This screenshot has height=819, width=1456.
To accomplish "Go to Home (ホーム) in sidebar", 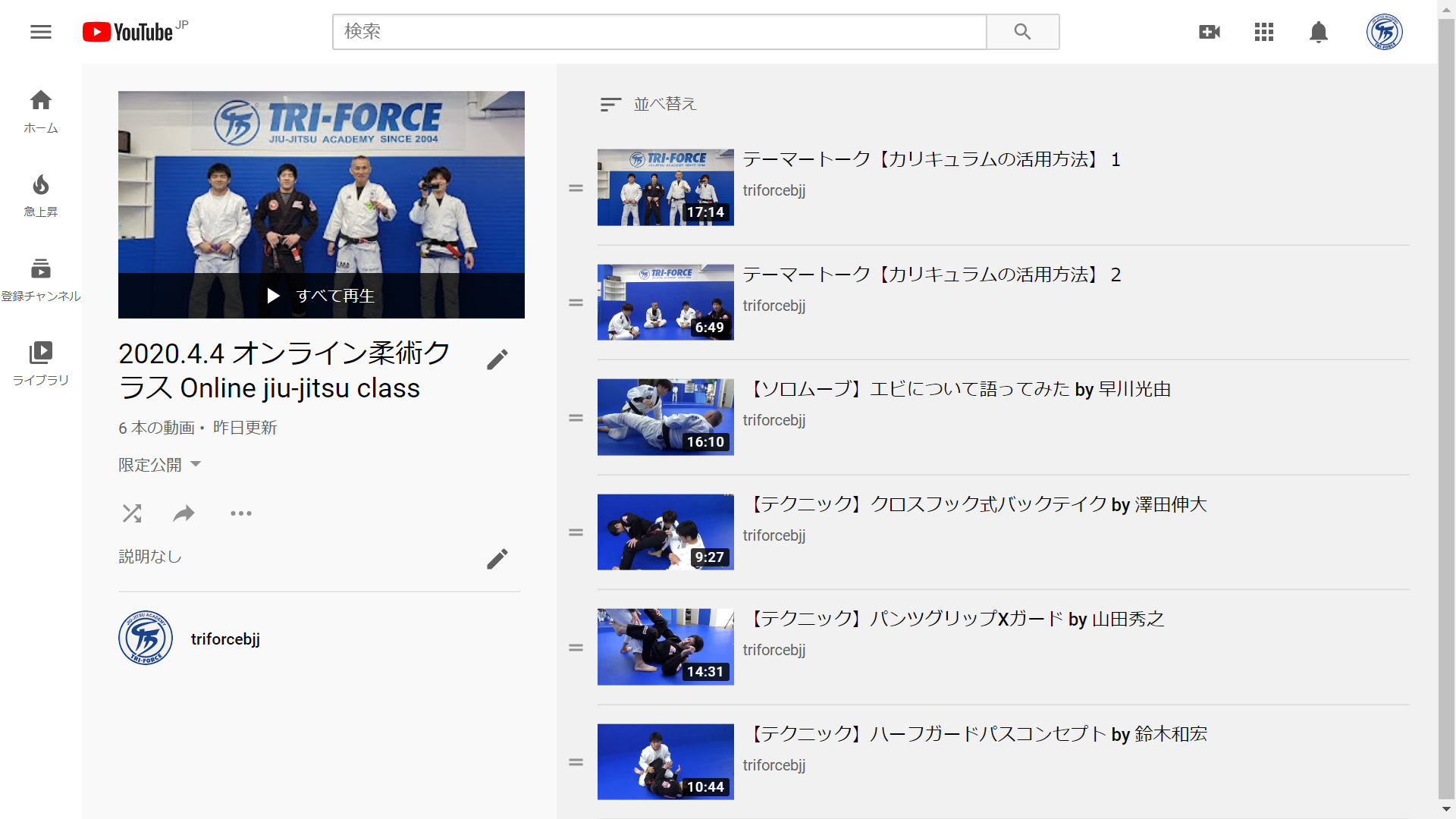I will pos(41,111).
